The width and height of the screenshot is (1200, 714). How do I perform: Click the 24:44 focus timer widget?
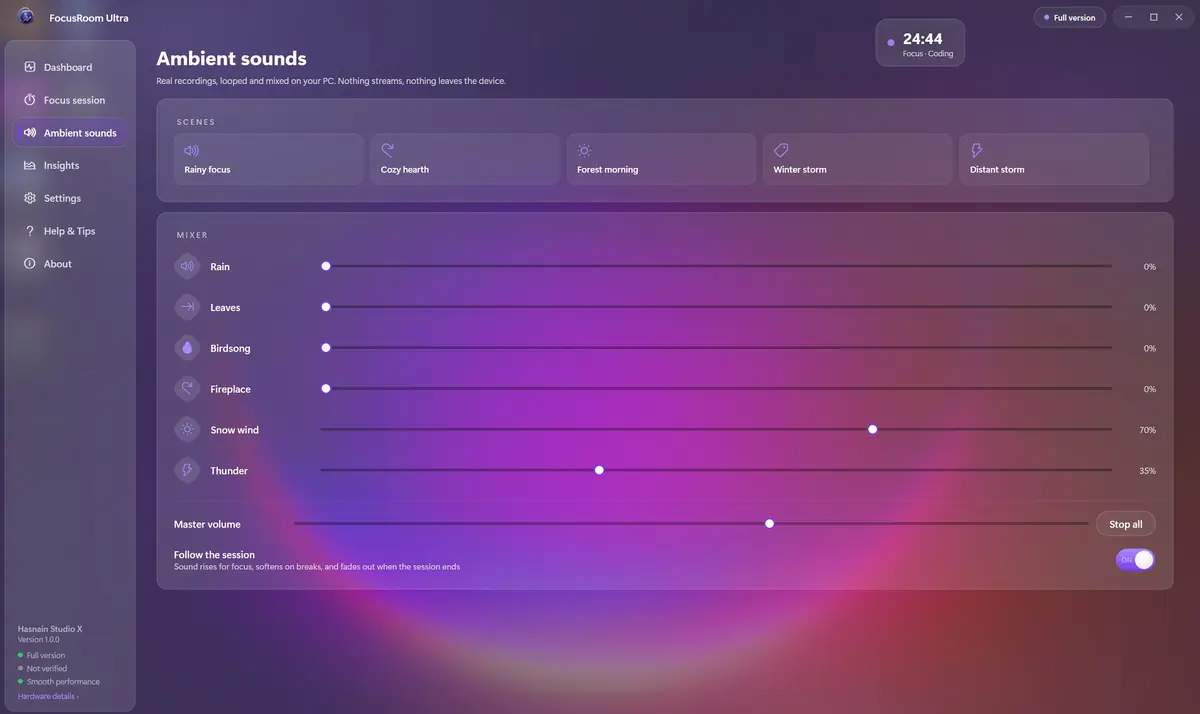tap(920, 43)
